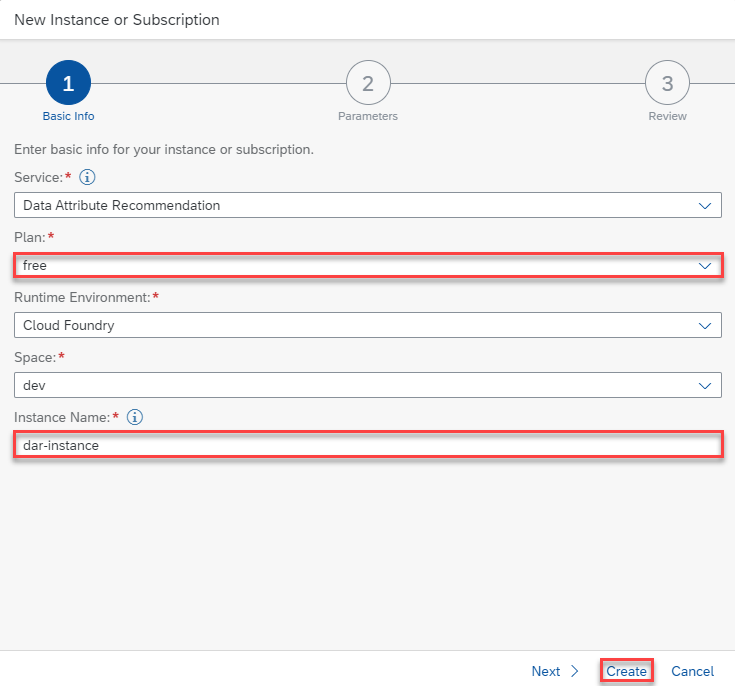Select the Space field showing dev
Image resolution: width=735 pixels, height=686 pixels.
tap(368, 385)
